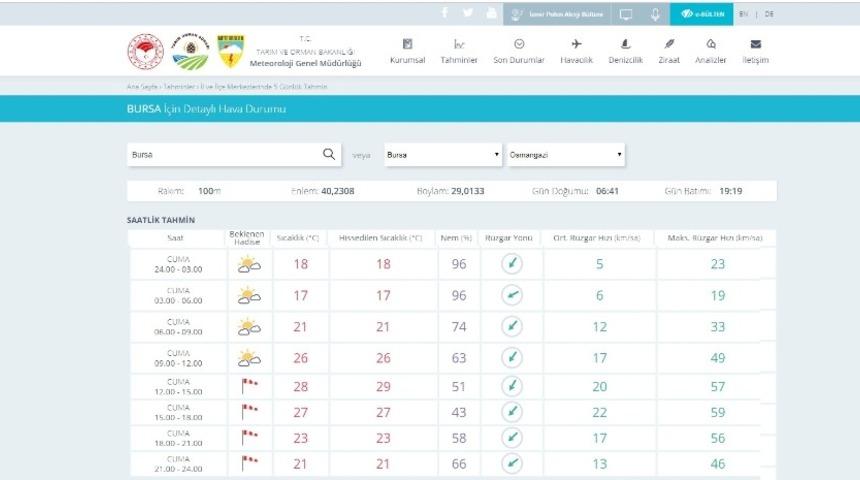The image size is (860, 480).
Task: Click partly cloudy icon for 06.00 - 09.00
Action: click(x=249, y=327)
